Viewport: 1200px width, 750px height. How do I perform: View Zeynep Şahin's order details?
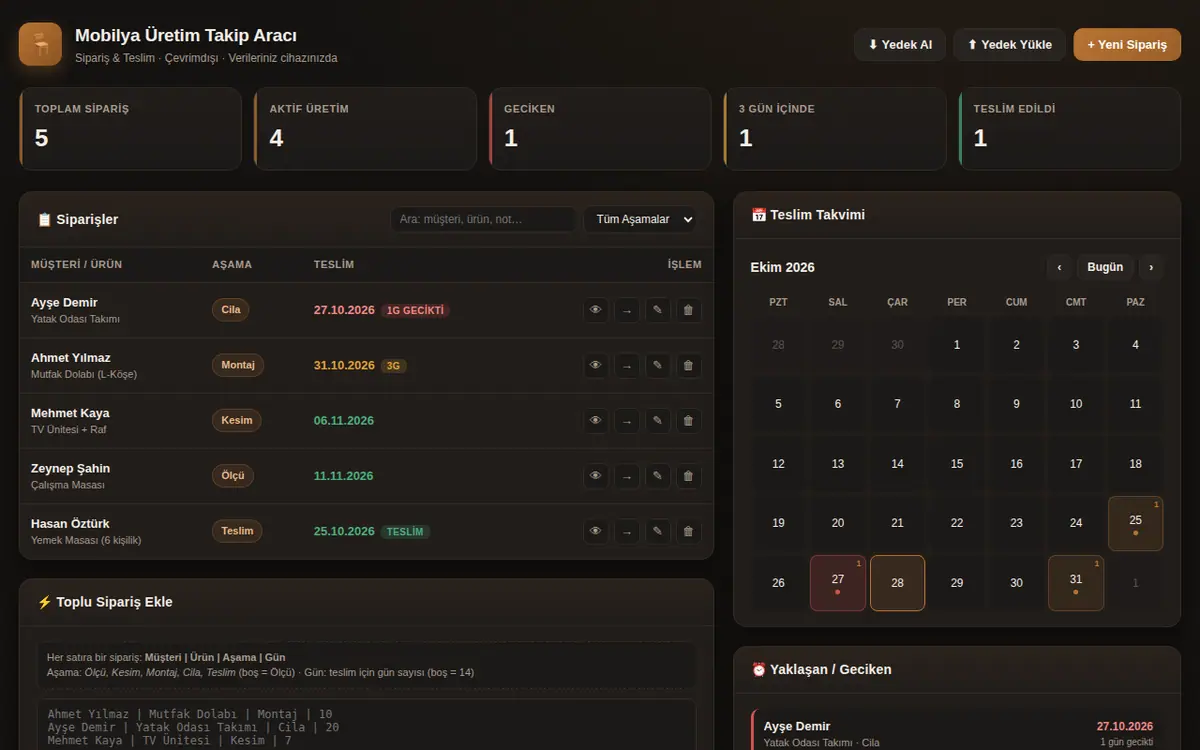point(596,476)
